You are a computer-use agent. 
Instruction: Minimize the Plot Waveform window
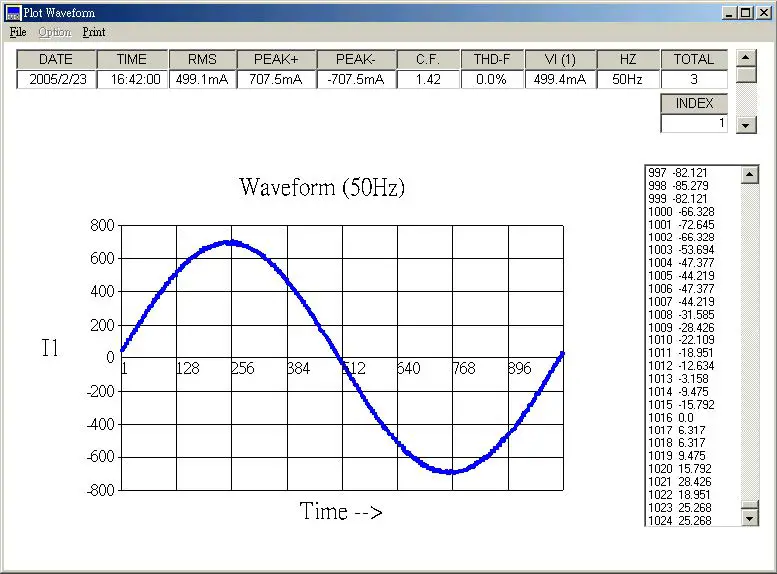pyautogui.click(x=728, y=13)
